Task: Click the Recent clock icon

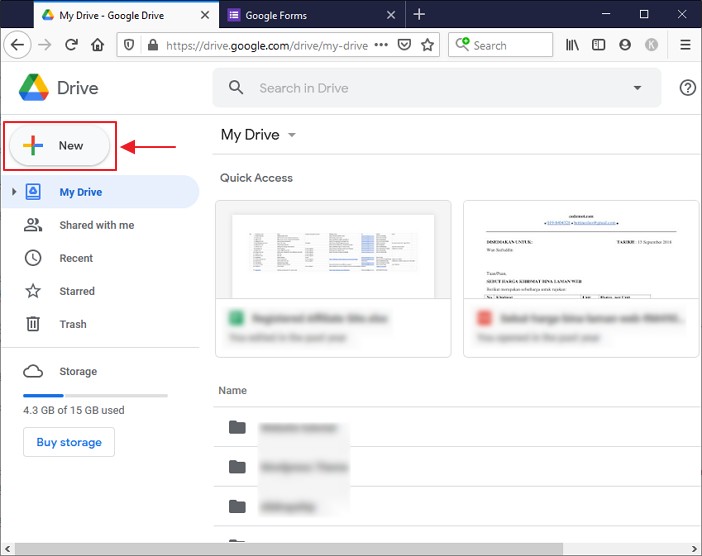Action: click(33, 258)
